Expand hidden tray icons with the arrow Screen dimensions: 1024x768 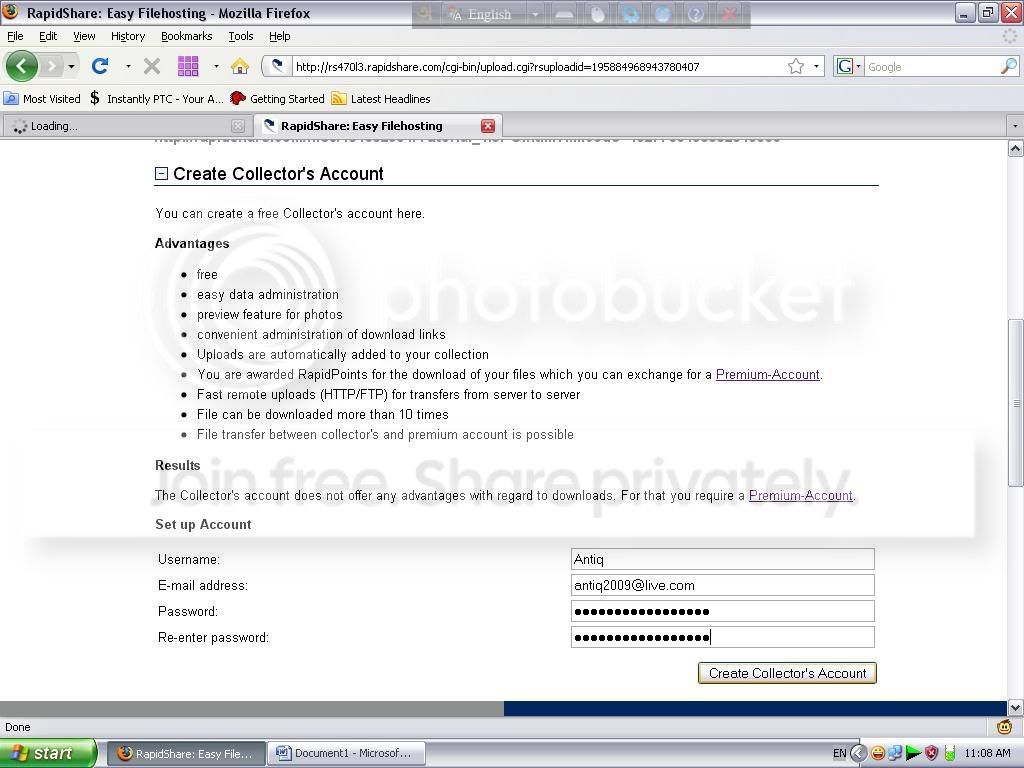[x=858, y=754]
